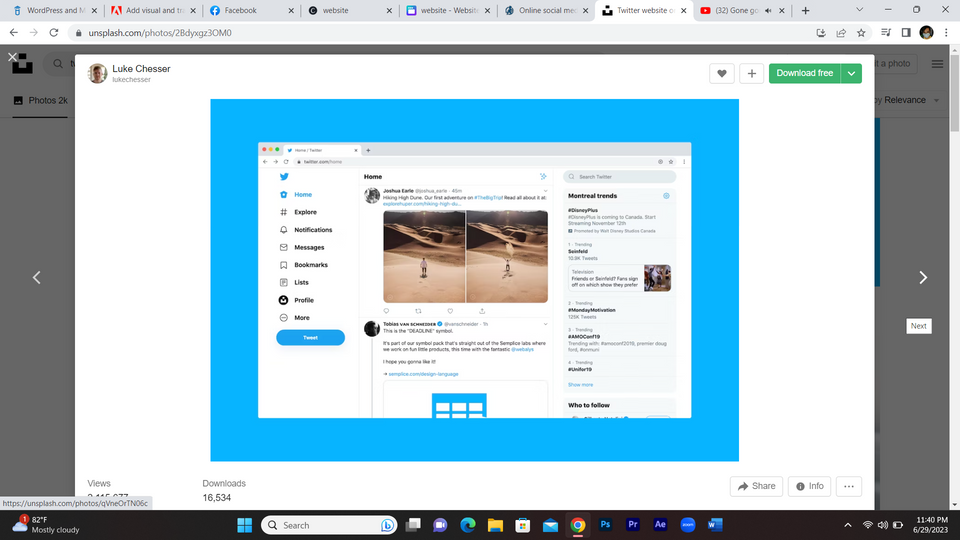Click the Twitter screenshot photo to zoom

(474, 280)
